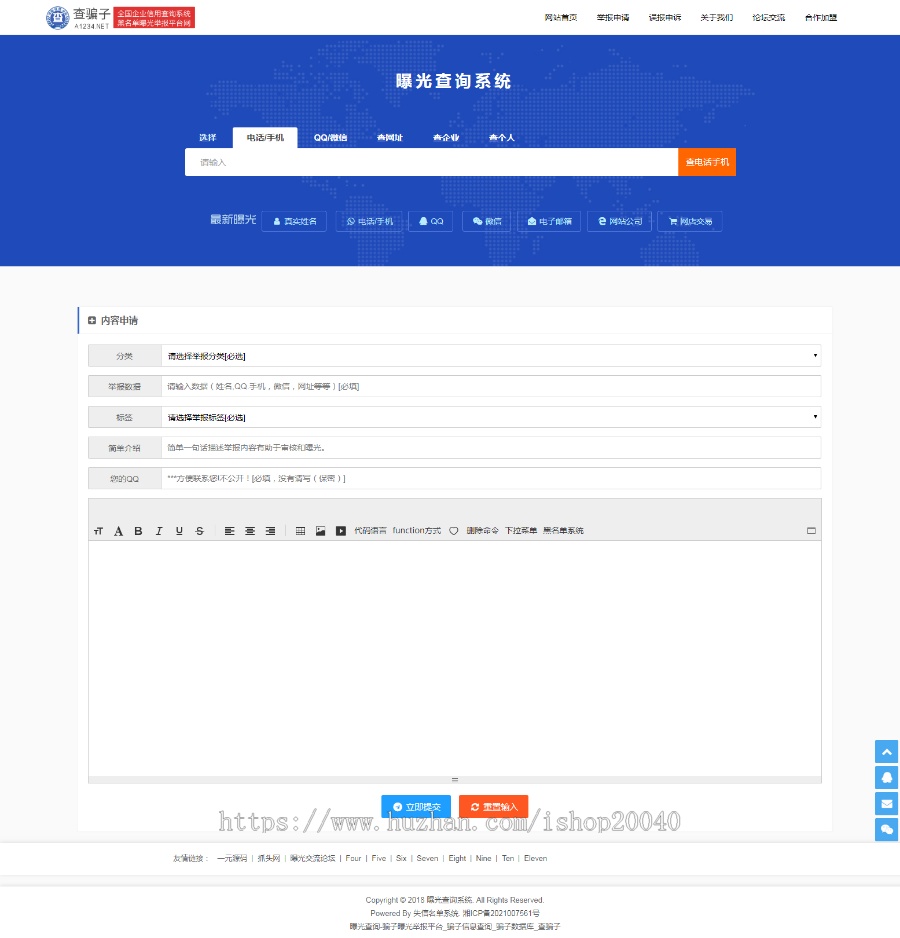900x938 pixels.
Task: Open the 分类 category dropdown
Action: coord(491,356)
